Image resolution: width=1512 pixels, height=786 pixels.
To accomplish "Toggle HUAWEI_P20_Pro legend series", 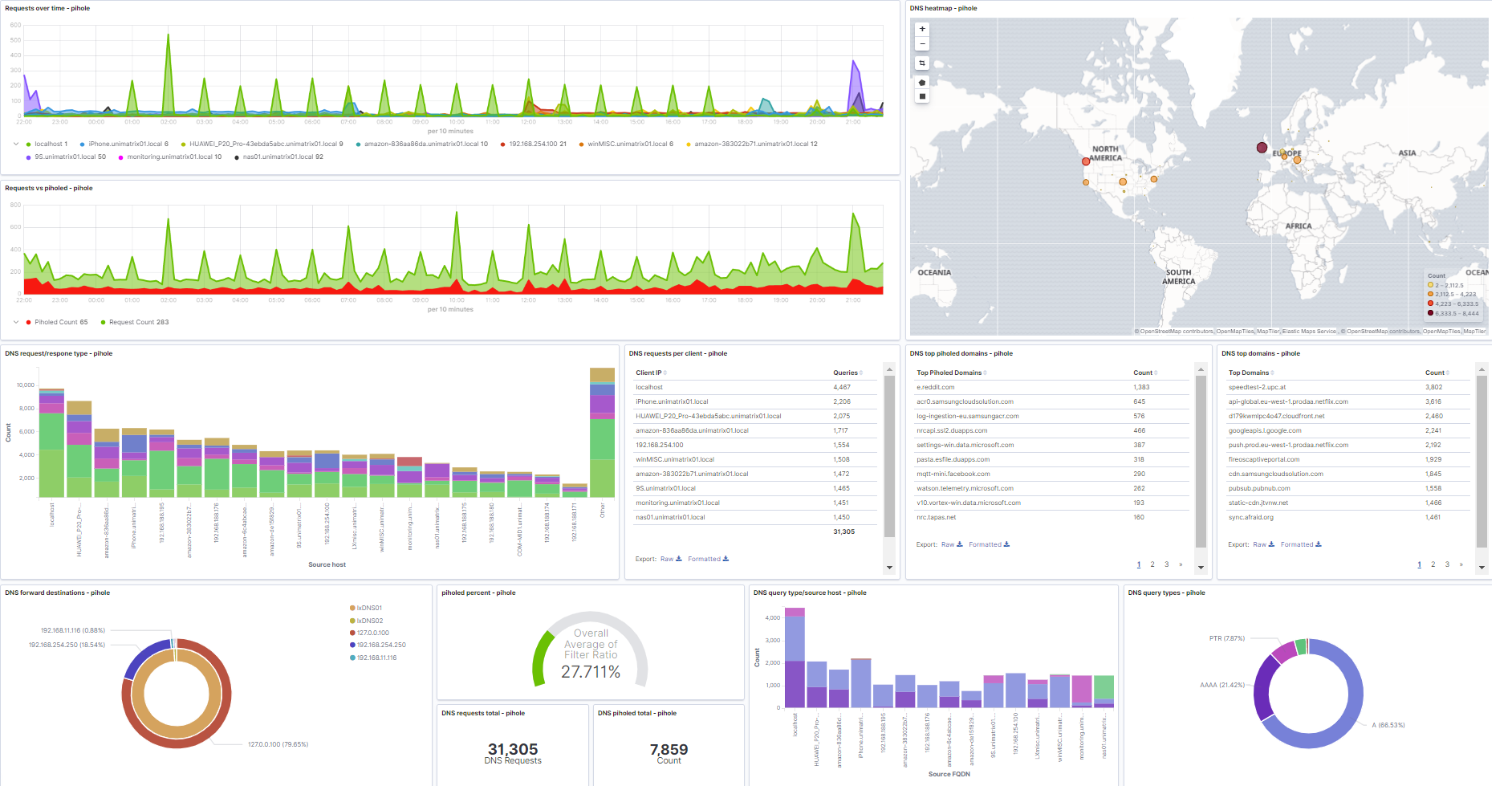I will pos(262,145).
